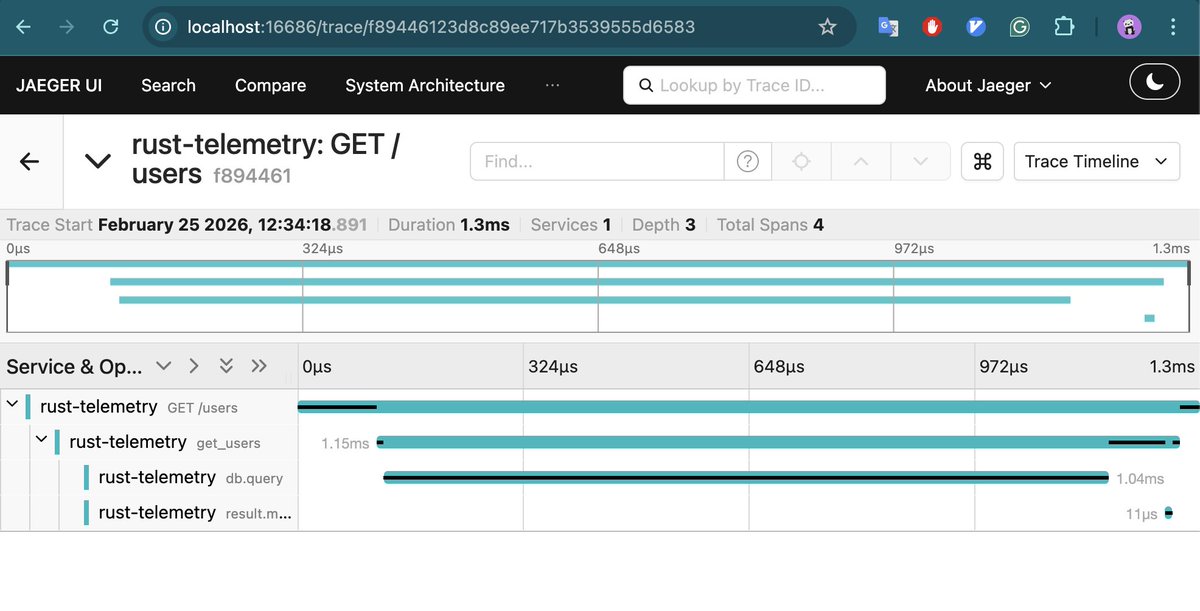
Task: Collapse get_users span children
Action: coord(41,439)
